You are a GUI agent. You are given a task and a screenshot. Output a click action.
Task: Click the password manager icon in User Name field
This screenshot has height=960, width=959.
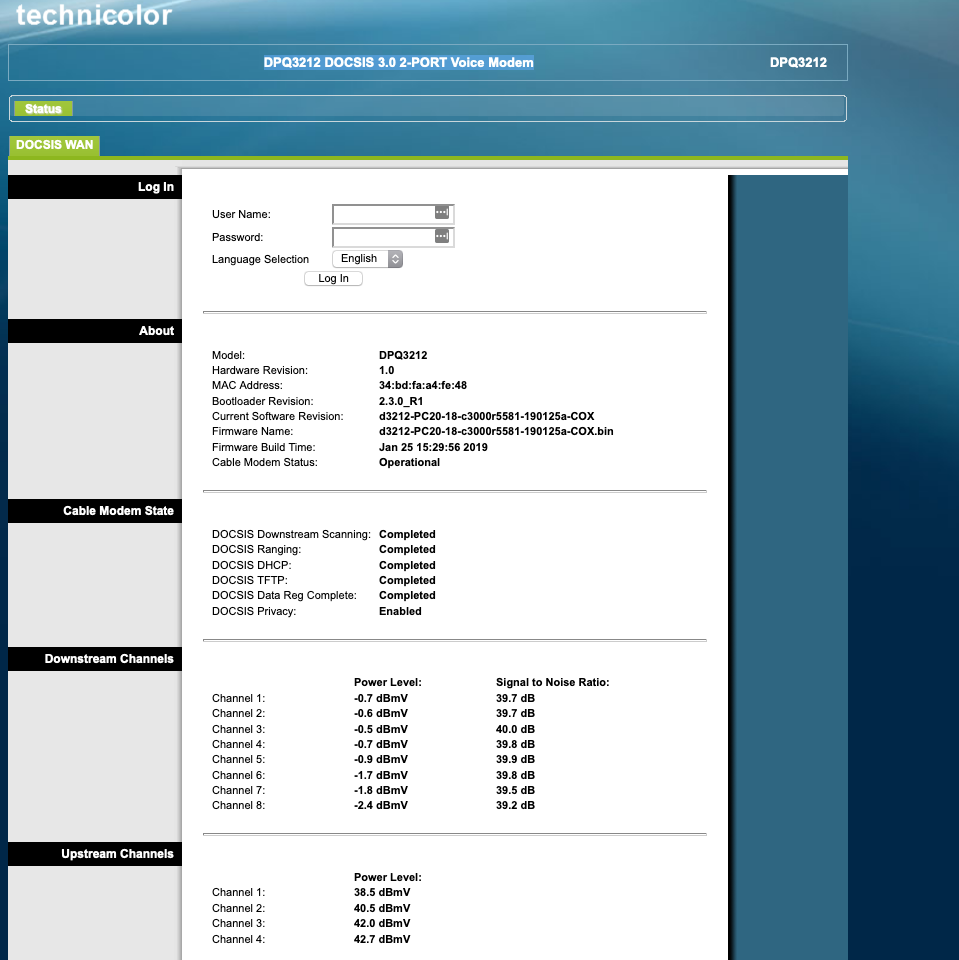click(442, 212)
